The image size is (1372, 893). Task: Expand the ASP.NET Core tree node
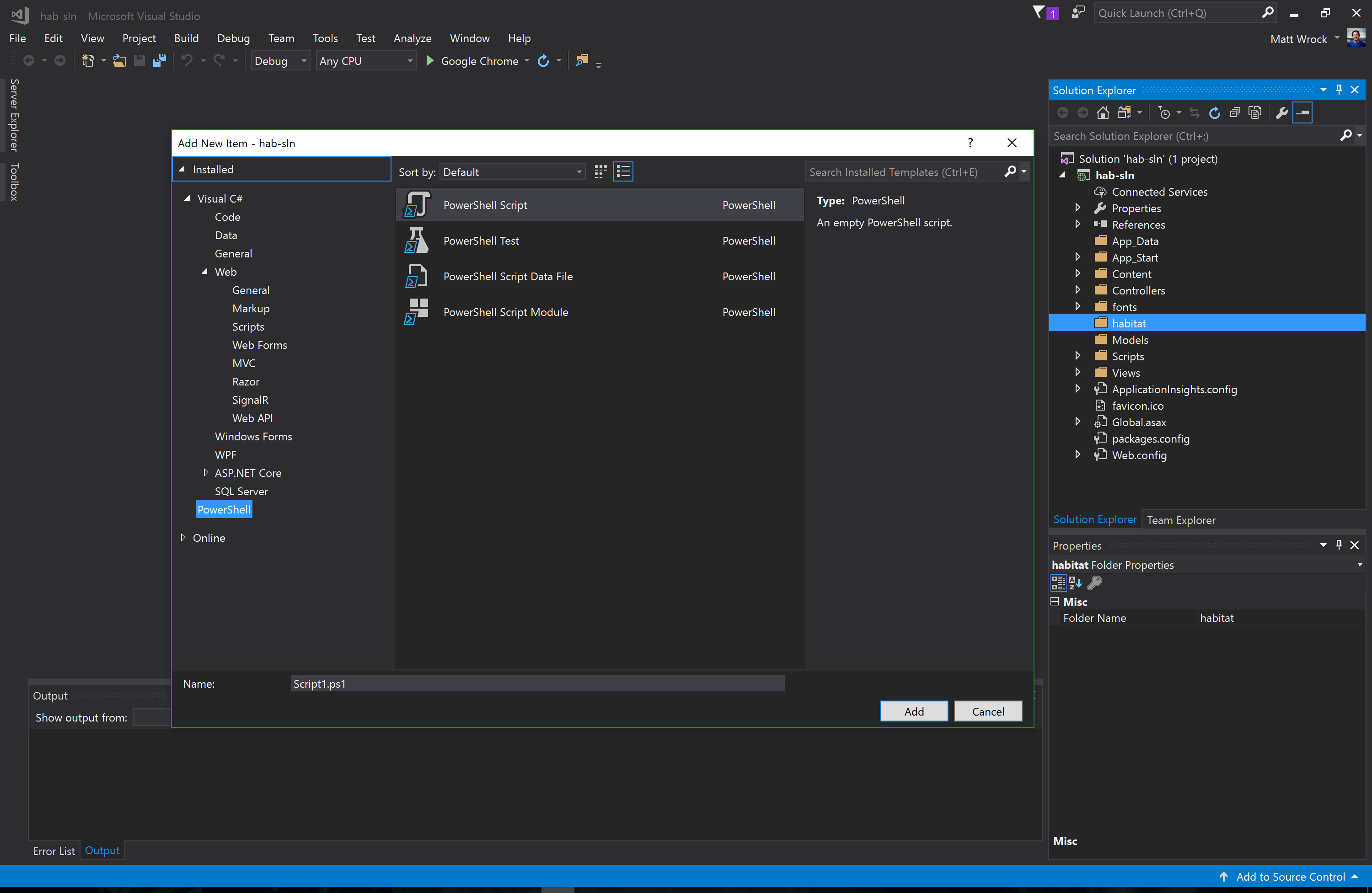[x=206, y=473]
